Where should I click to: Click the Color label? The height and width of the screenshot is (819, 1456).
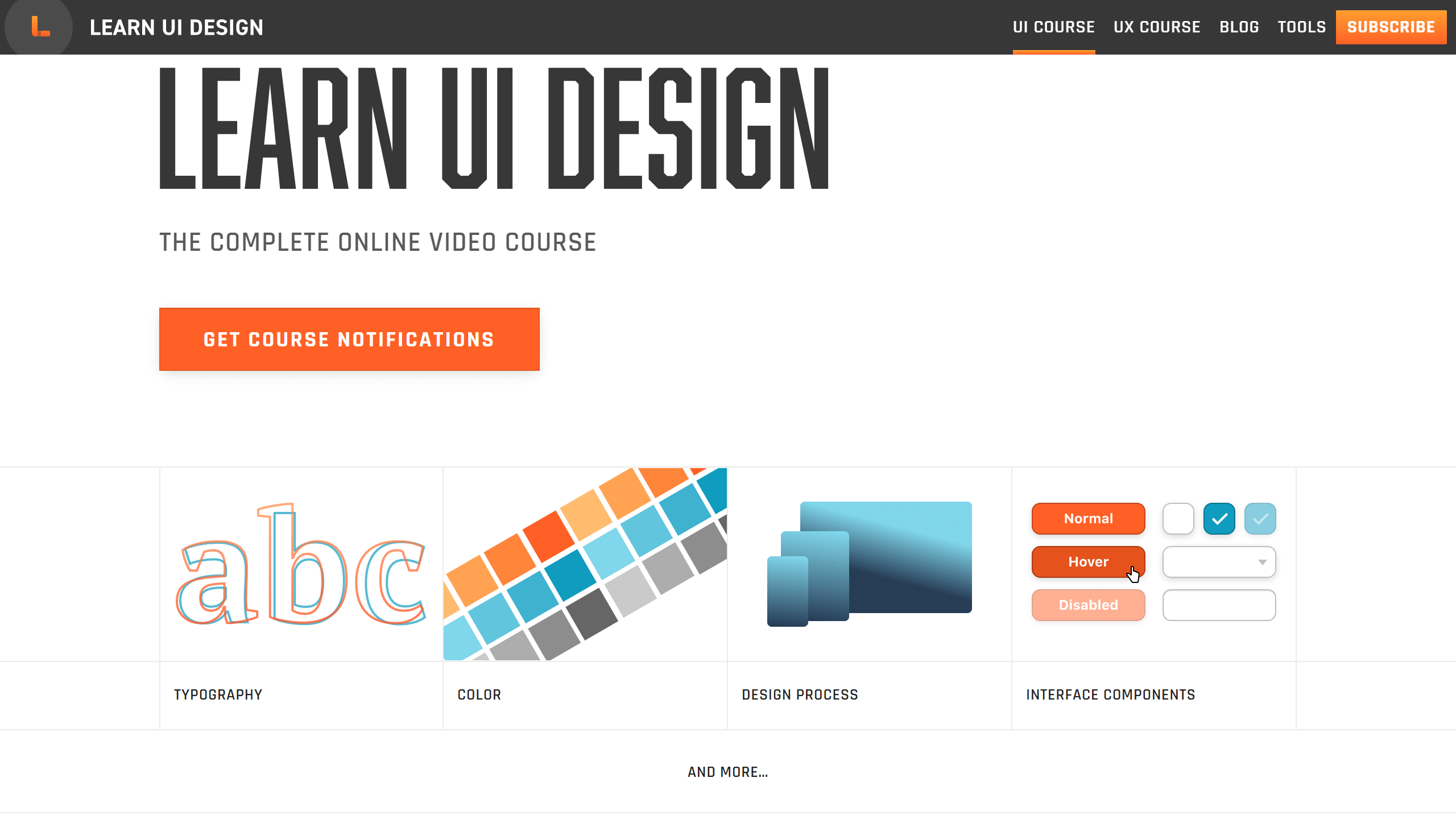479,695
